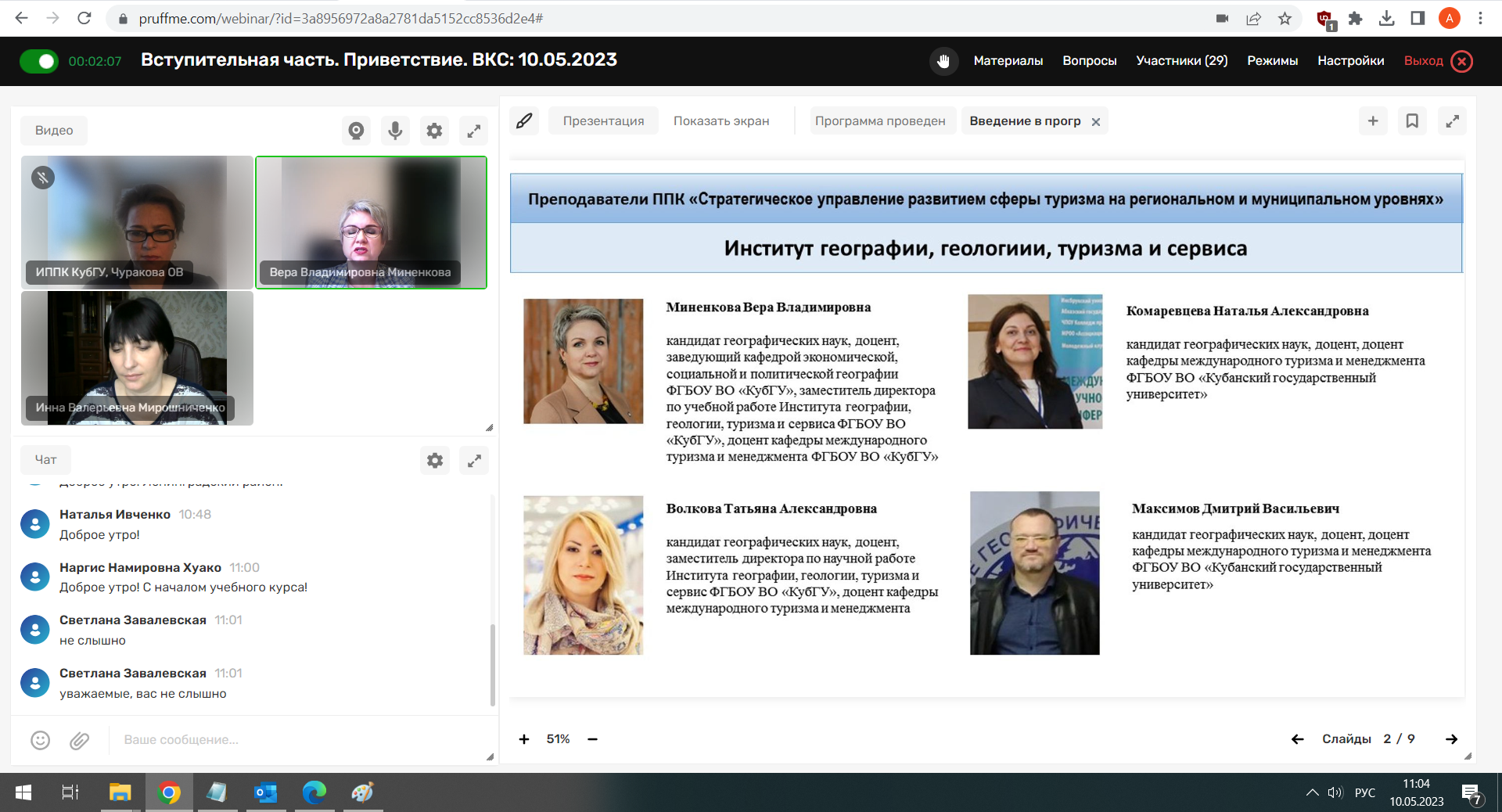Select the pencil drawing tool
The width and height of the screenshot is (1502, 812).
point(524,121)
